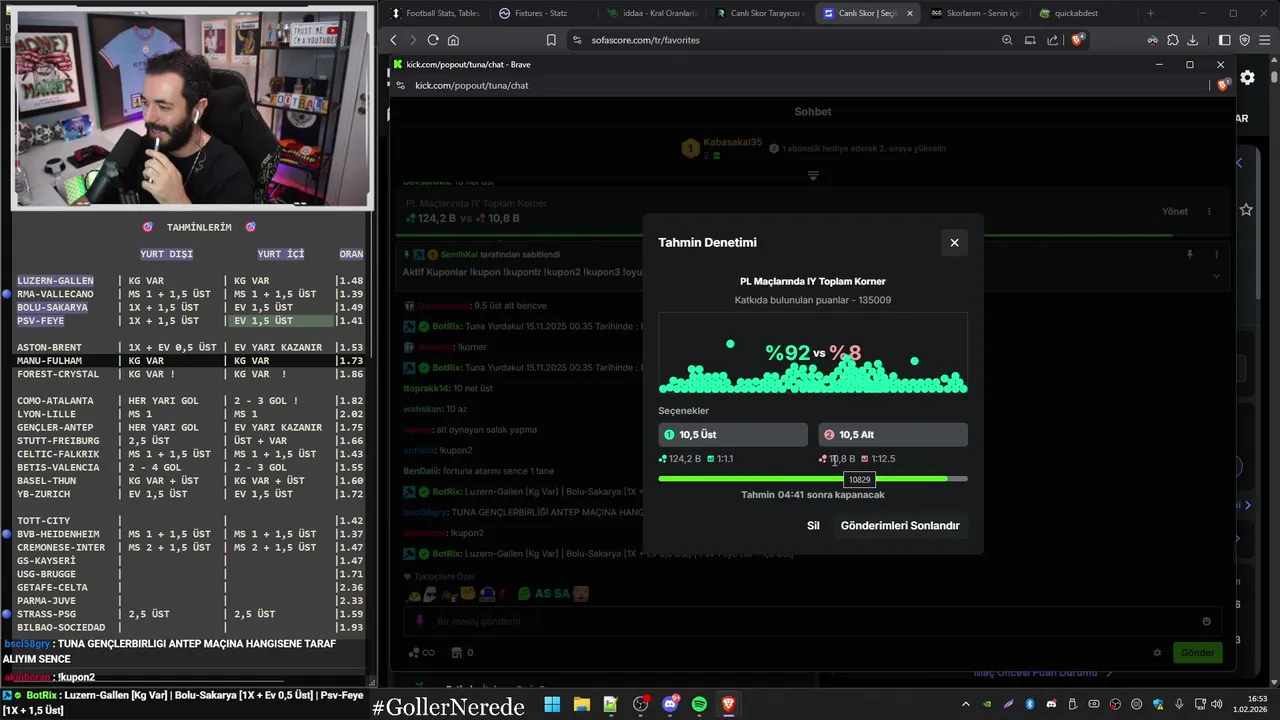Open chat settings gear beside Gönder
Image resolution: width=1280 pixels, height=720 pixels.
(1157, 653)
